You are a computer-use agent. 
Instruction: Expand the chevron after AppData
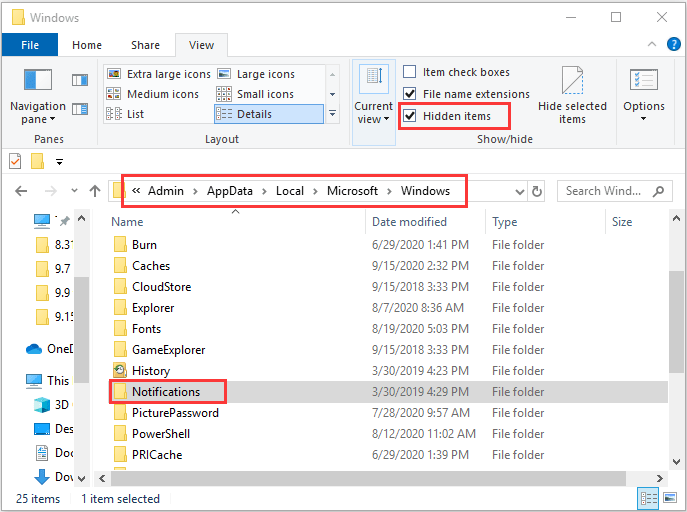tap(264, 191)
